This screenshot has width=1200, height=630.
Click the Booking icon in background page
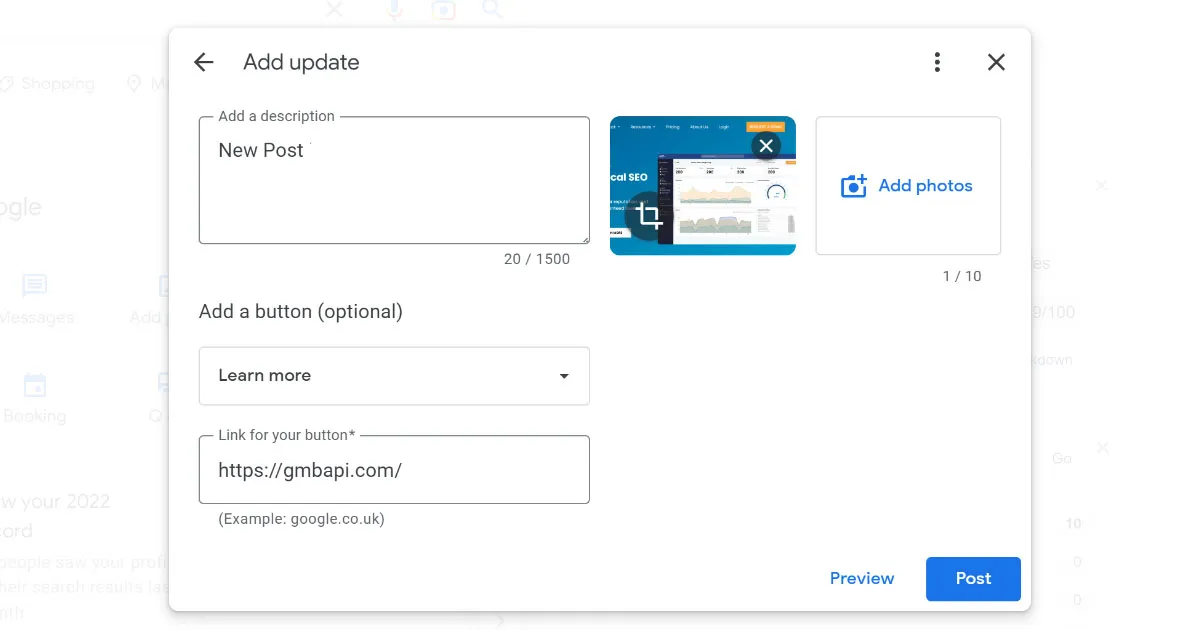coord(34,385)
